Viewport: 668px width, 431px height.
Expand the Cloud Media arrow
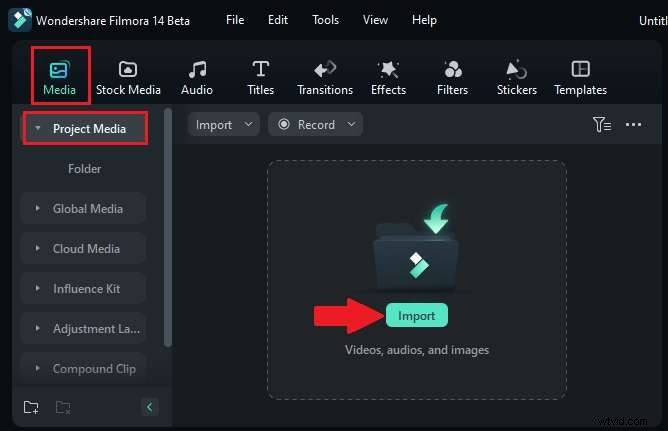click(37, 248)
